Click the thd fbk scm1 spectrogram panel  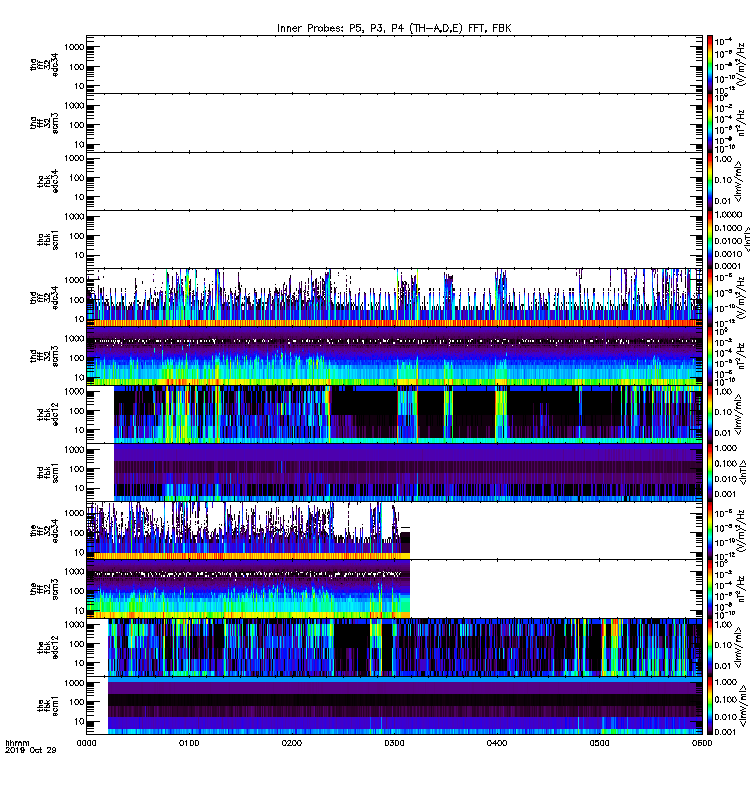394,472
